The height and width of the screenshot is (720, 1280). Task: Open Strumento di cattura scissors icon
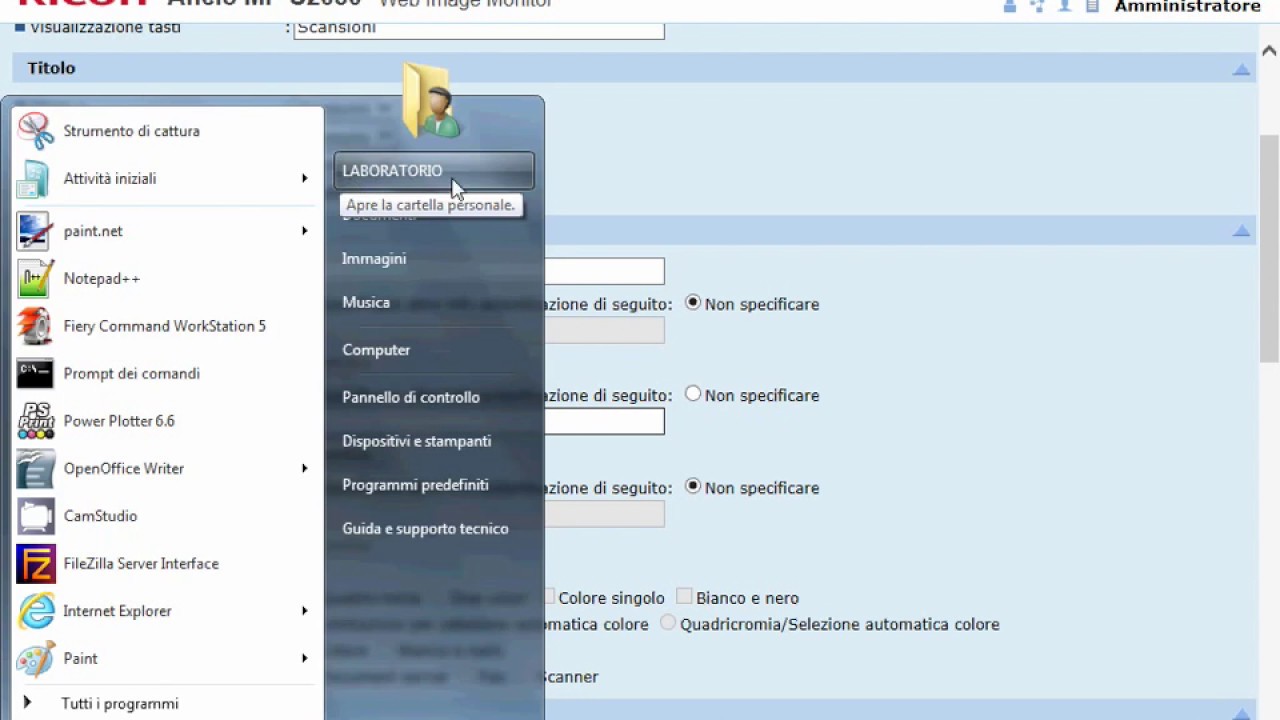[x=35, y=131]
